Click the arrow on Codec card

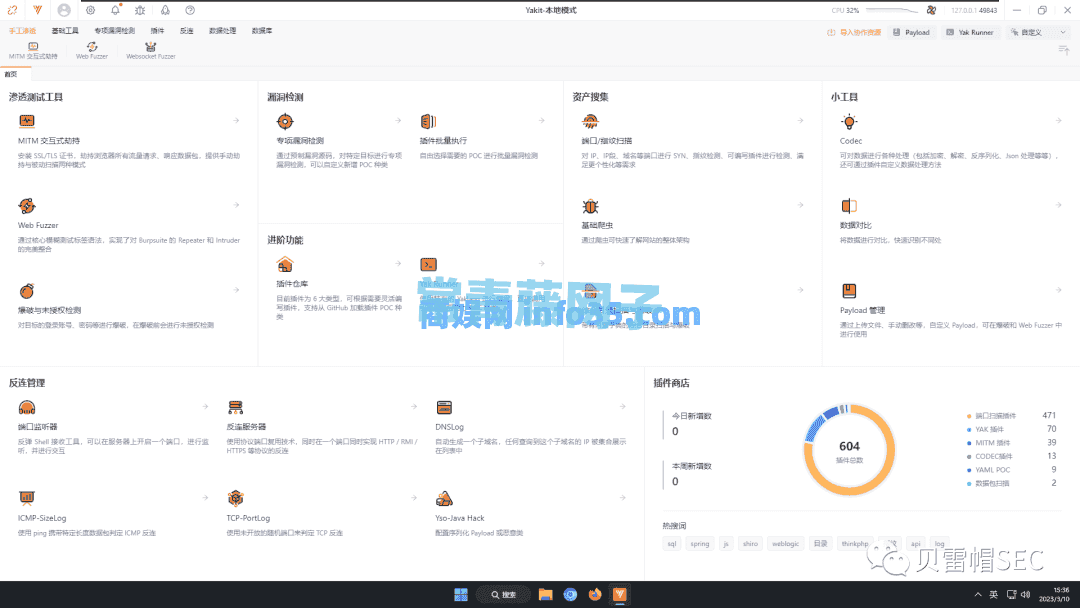click(1059, 120)
